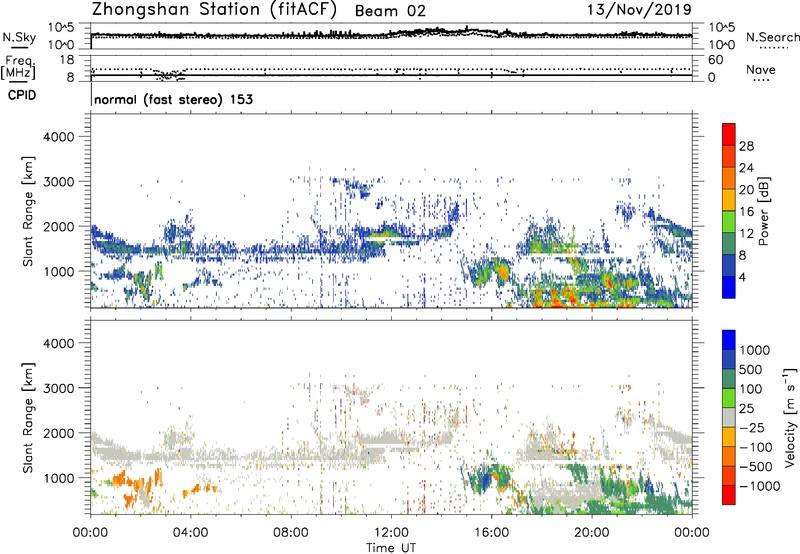Click the '08:00' time tick label
Image resolution: width=800 pixels, height=554 pixels.
[291, 533]
